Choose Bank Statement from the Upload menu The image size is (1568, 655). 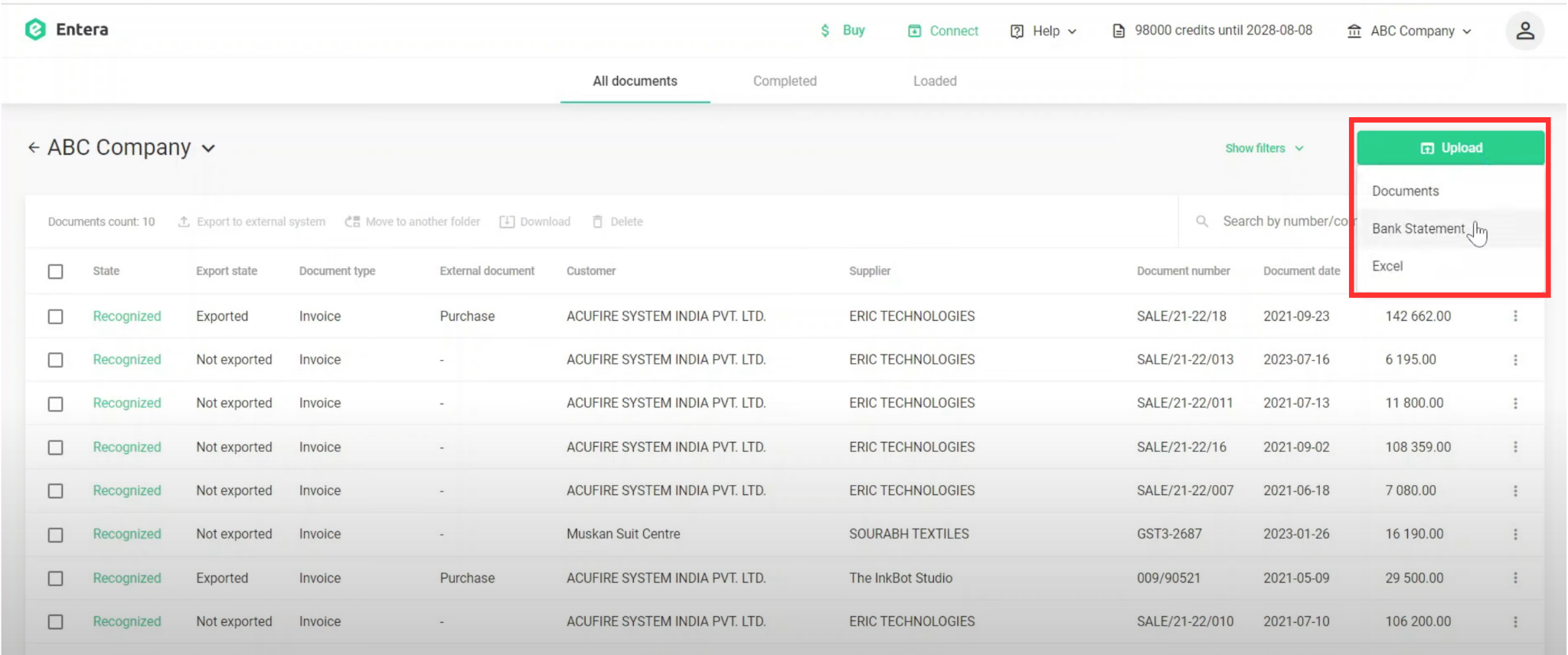1417,229
